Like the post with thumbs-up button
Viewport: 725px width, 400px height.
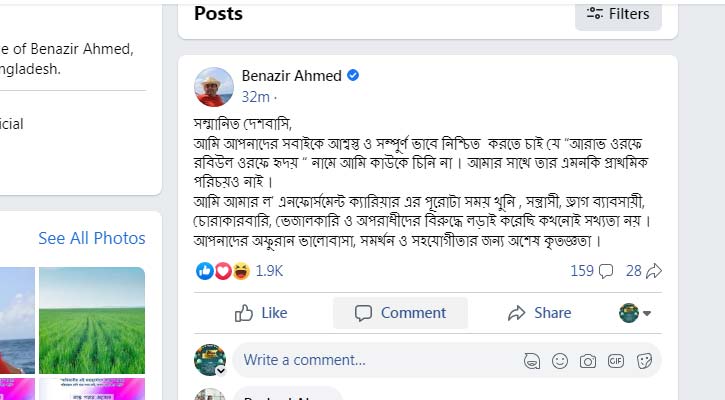(262, 313)
